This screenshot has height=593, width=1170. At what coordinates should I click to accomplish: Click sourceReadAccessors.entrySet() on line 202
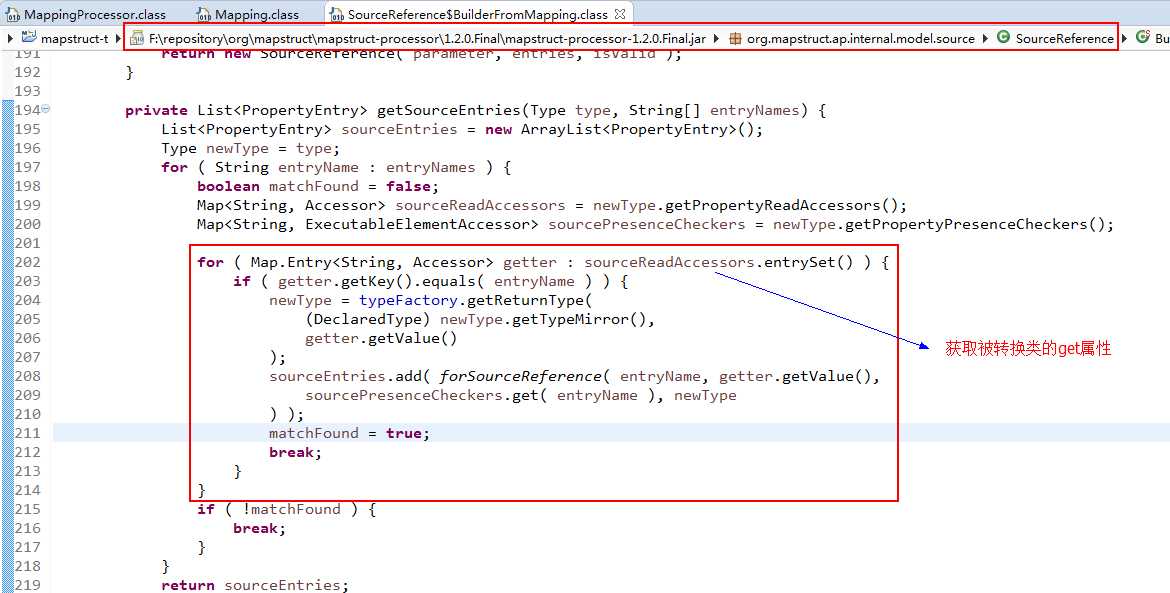(718, 262)
